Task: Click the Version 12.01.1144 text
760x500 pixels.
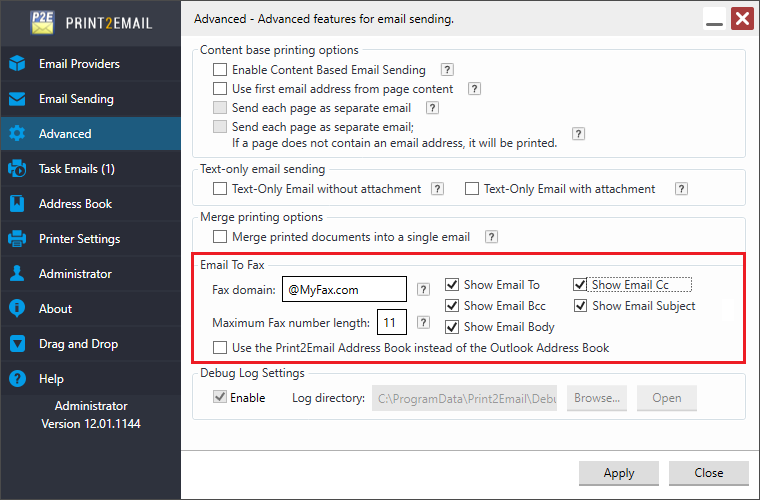Action: [x=91, y=423]
